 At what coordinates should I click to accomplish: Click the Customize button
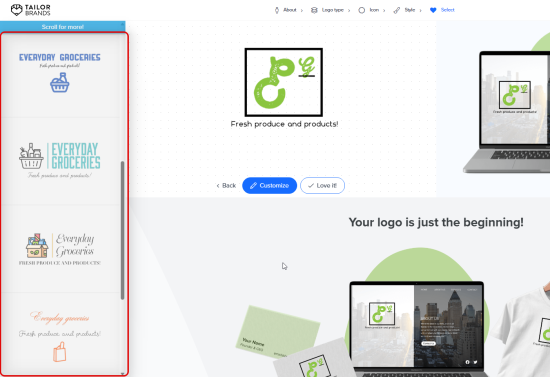click(269, 186)
